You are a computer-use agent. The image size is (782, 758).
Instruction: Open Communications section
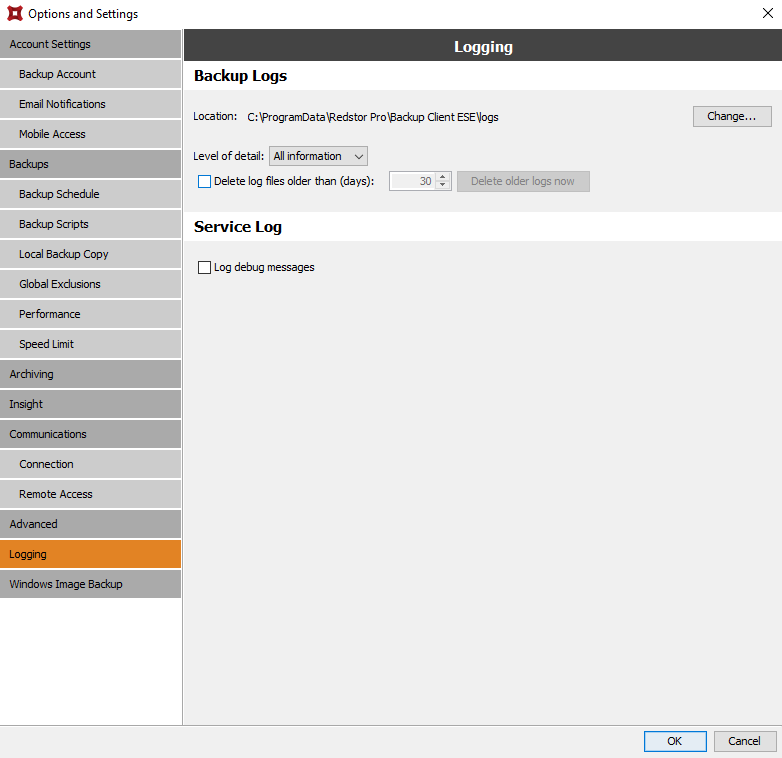[x=90, y=434]
